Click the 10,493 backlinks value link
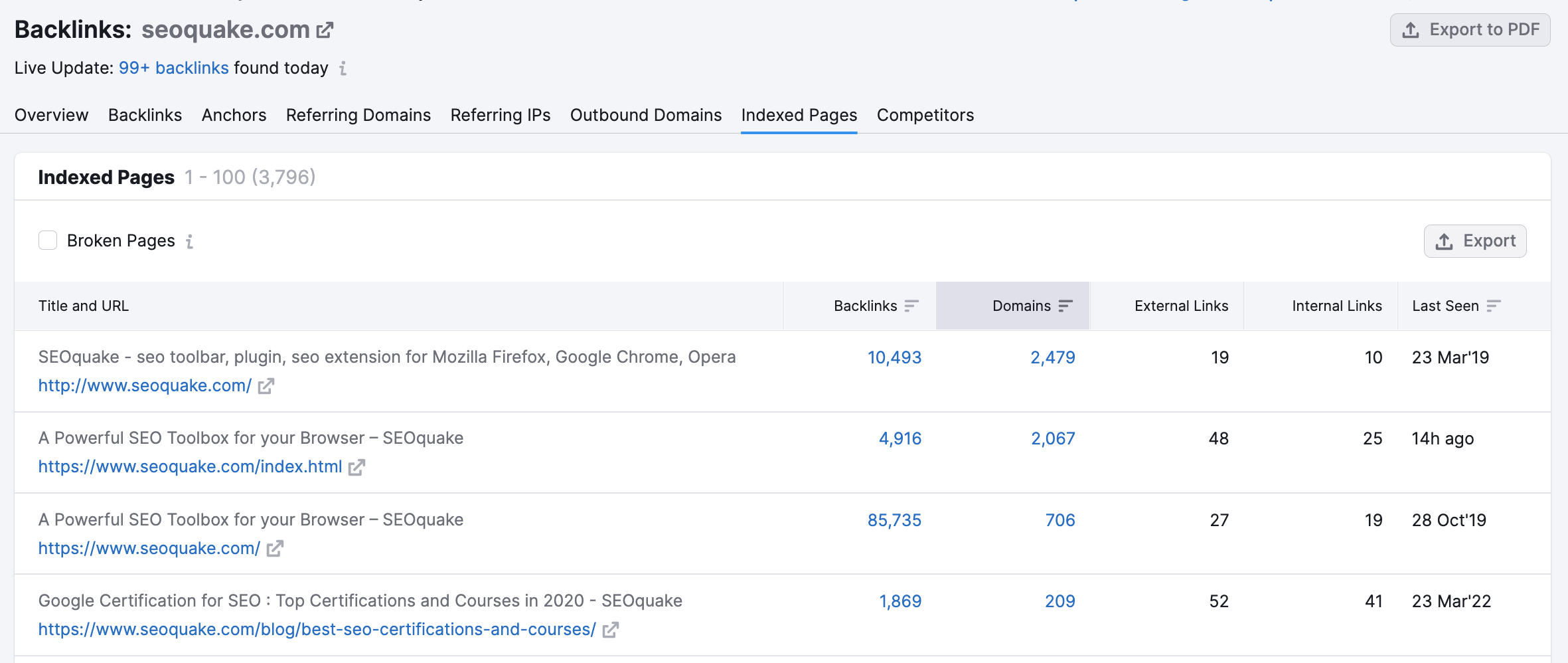1568x663 pixels. (894, 357)
